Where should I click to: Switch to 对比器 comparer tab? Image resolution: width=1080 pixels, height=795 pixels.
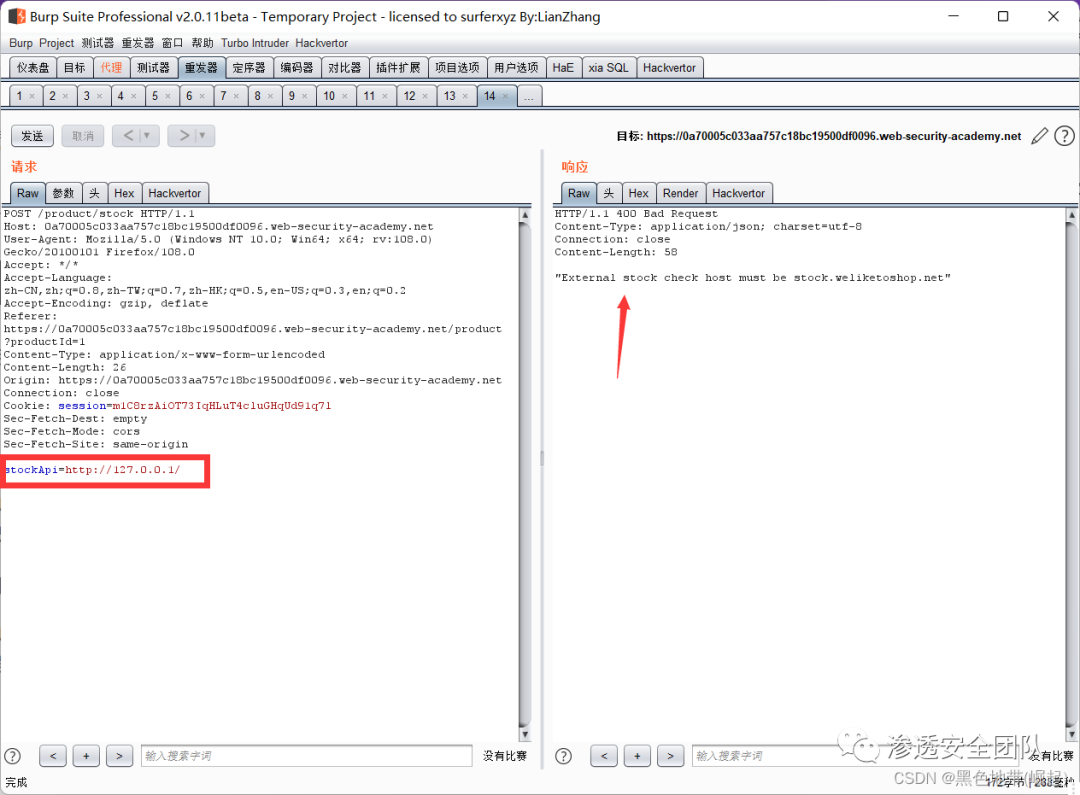(344, 68)
